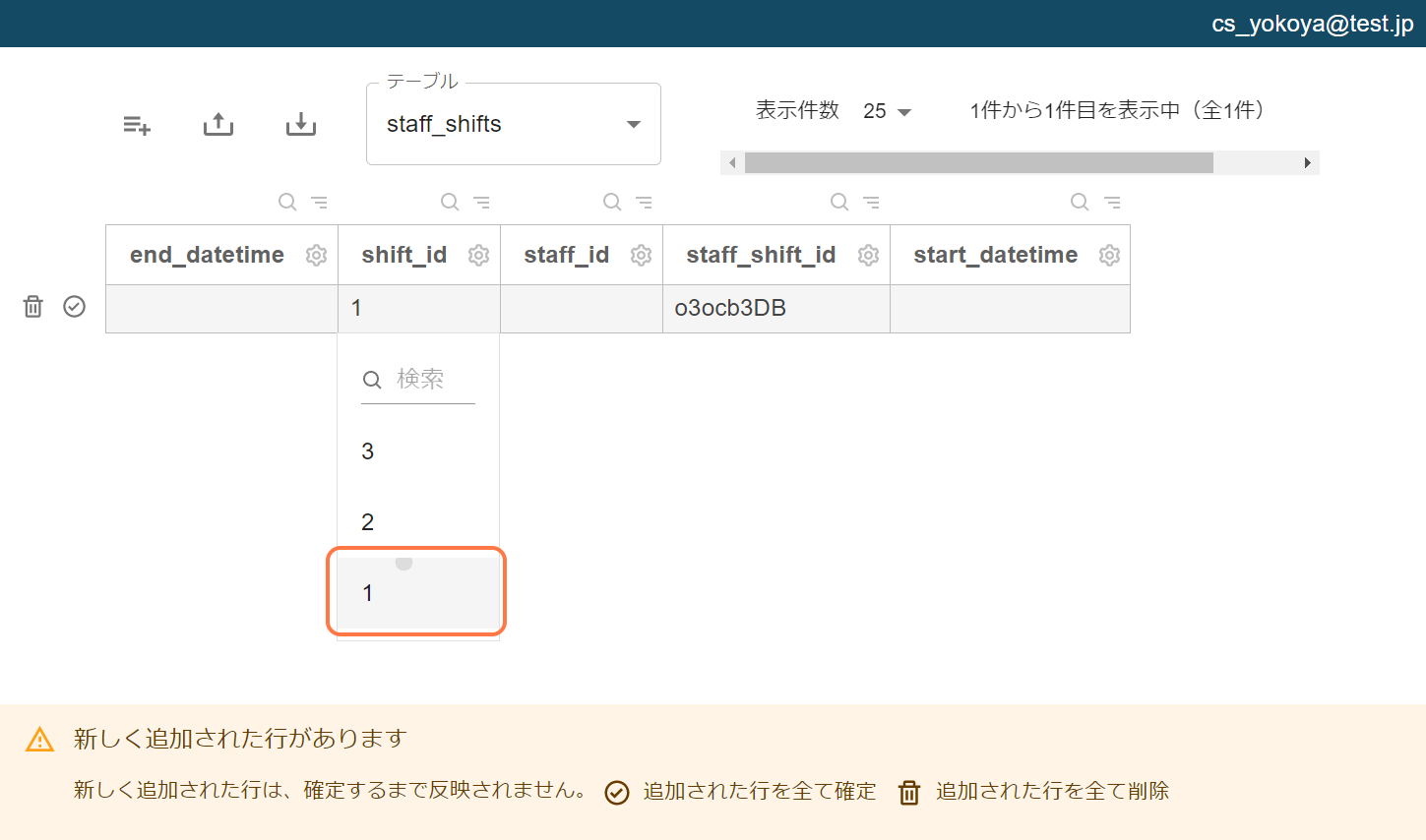This screenshot has height=840, width=1426.
Task: Click the horizontal scrollbar thumb
Action: [978, 163]
